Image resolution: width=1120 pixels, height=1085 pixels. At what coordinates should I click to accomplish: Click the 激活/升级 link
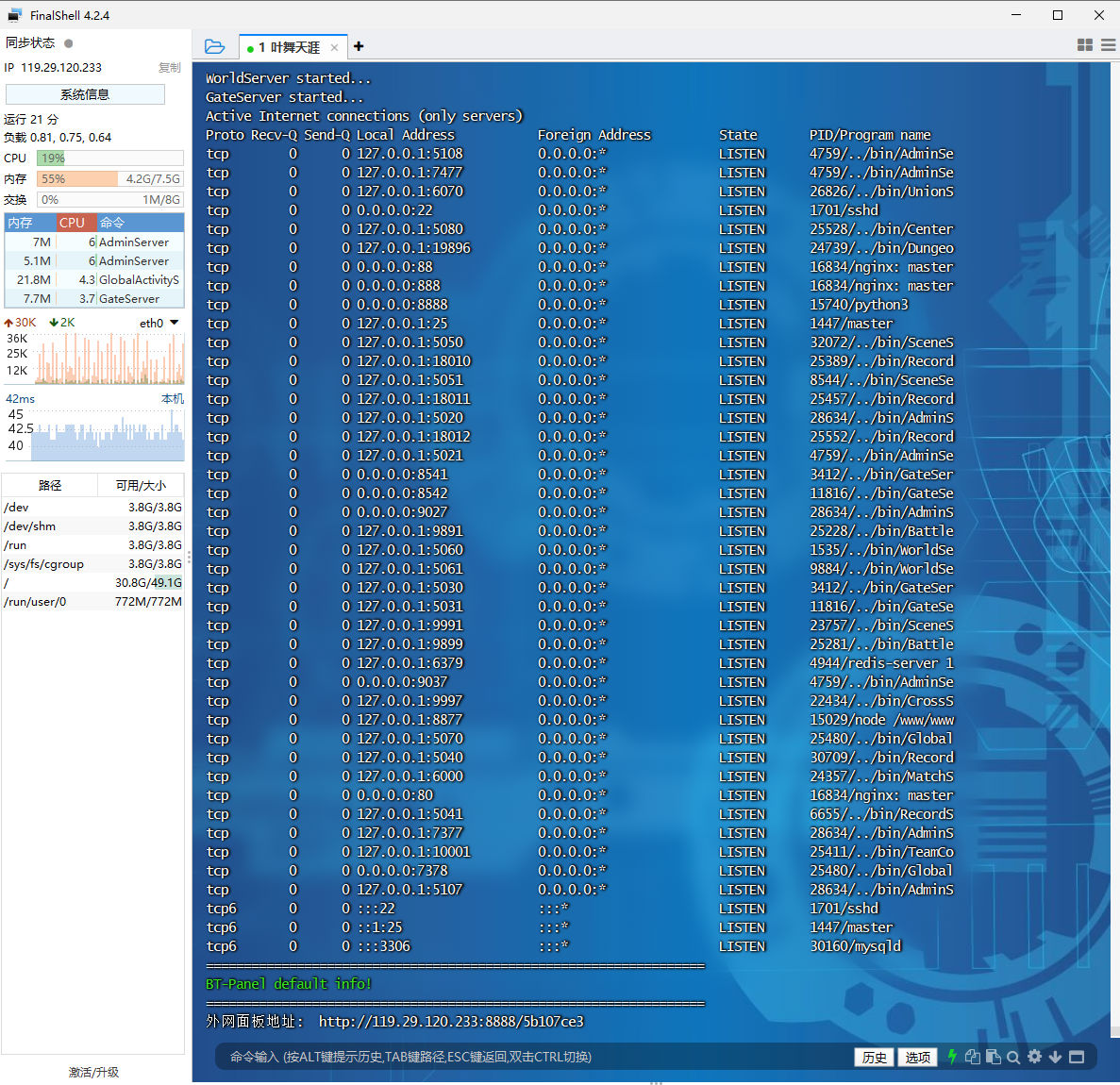pos(93,1072)
